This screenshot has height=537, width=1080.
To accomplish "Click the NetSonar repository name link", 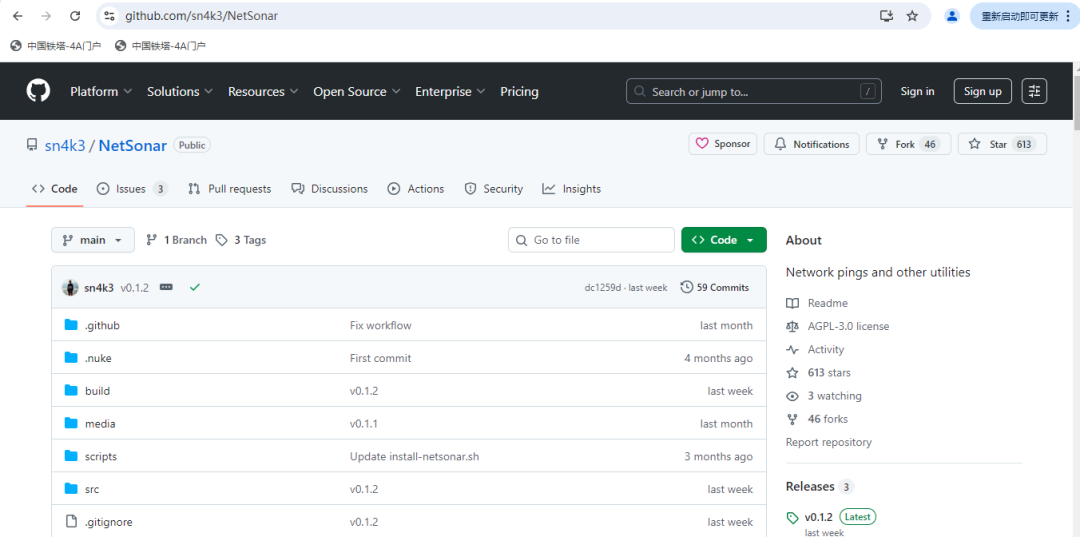I will pyautogui.click(x=133, y=145).
